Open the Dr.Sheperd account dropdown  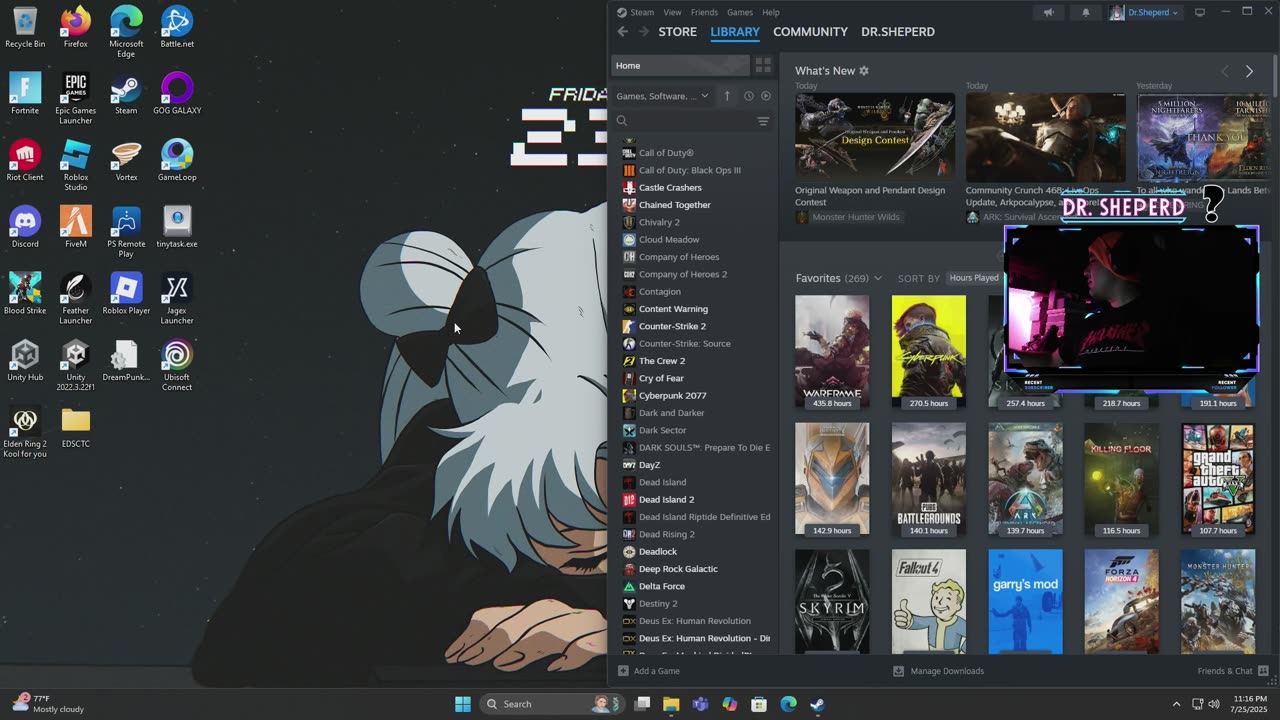click(1144, 12)
